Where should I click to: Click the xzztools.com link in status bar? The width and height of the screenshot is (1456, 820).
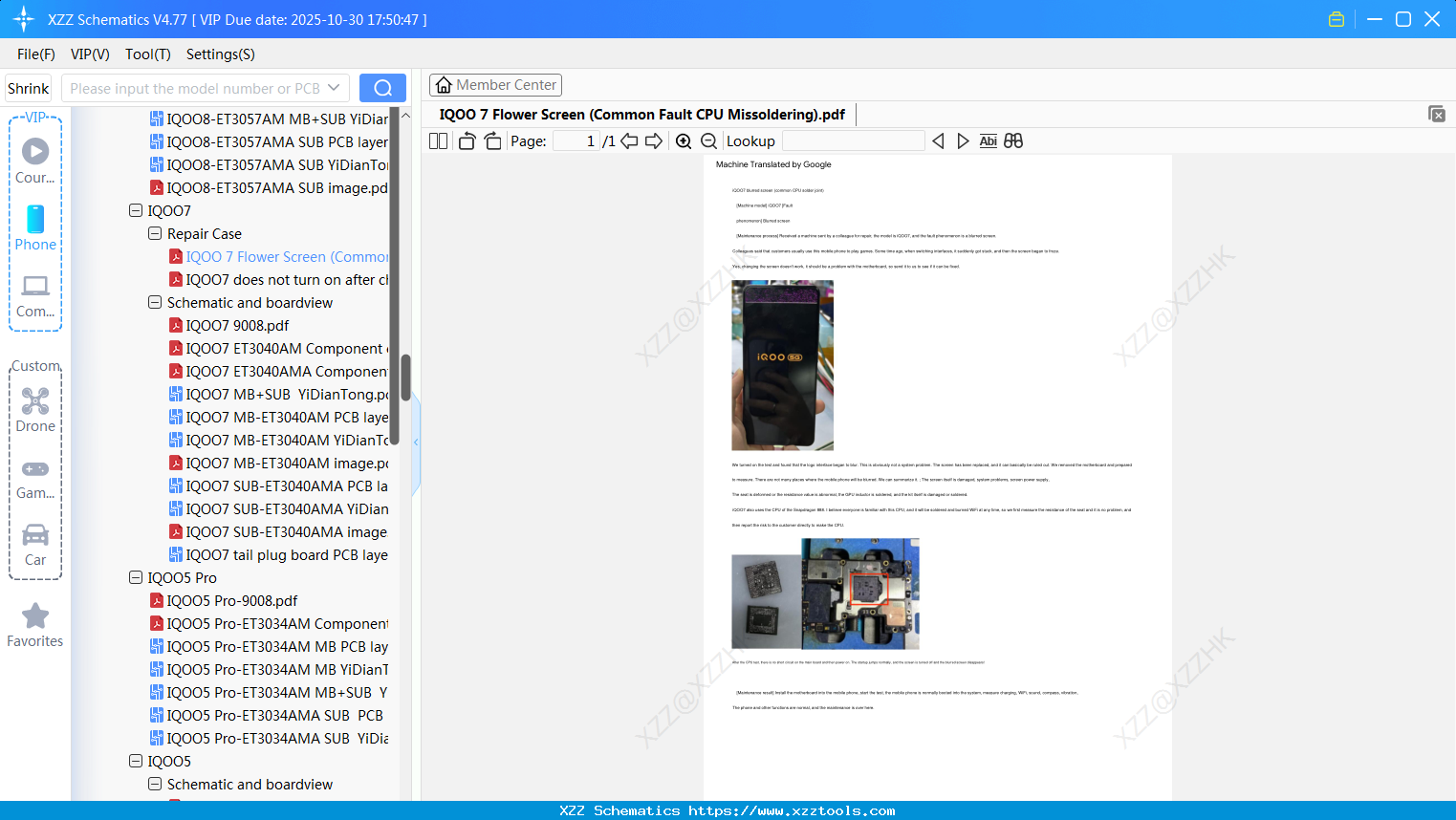pyautogui.click(x=792, y=810)
